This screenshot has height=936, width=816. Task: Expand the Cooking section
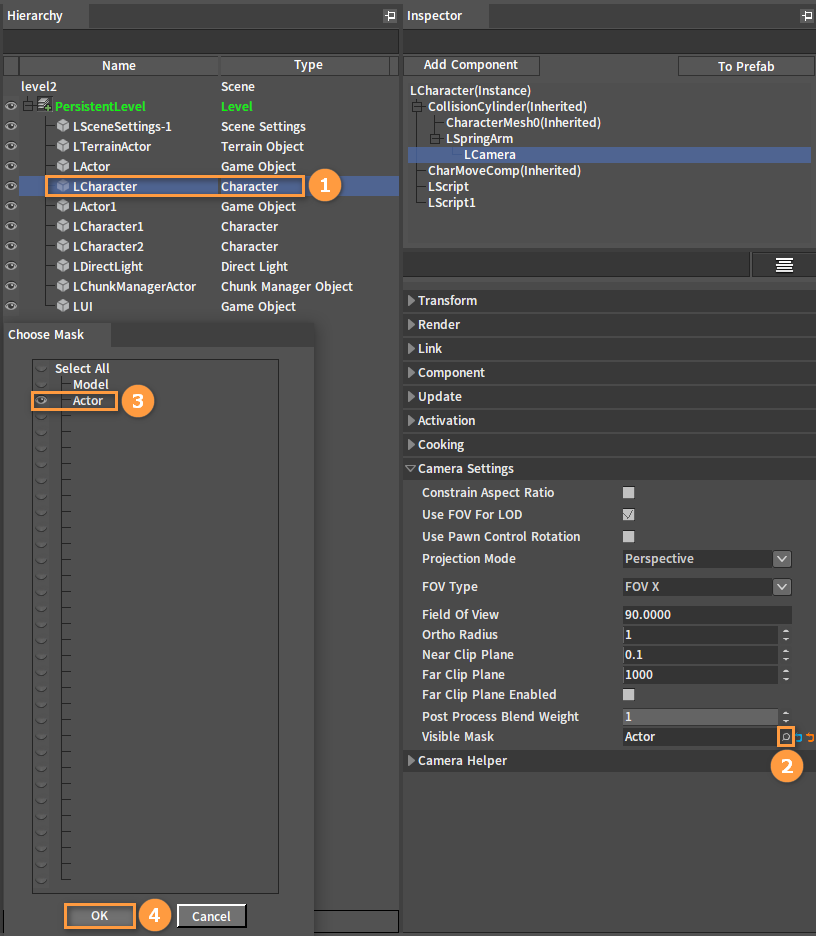tap(411, 444)
